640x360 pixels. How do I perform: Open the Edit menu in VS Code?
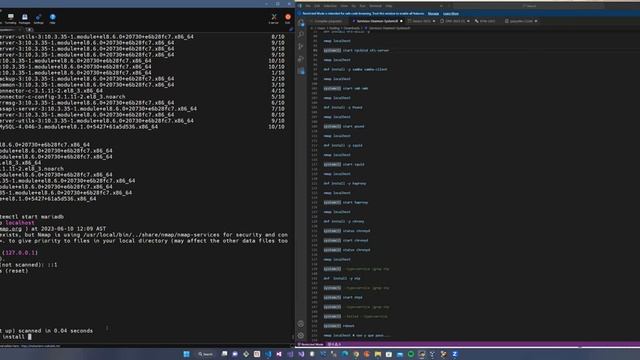(317, 6)
